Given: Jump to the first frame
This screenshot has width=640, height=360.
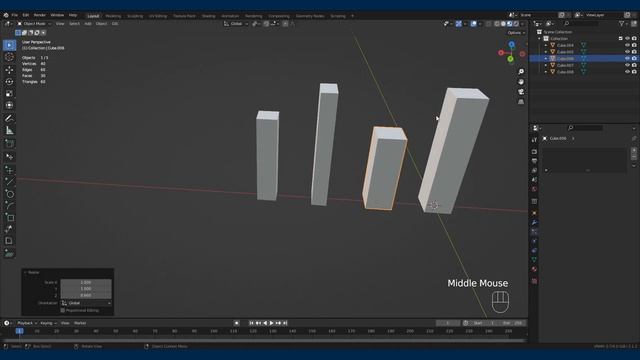Looking at the screenshot, I should [x=251, y=323].
